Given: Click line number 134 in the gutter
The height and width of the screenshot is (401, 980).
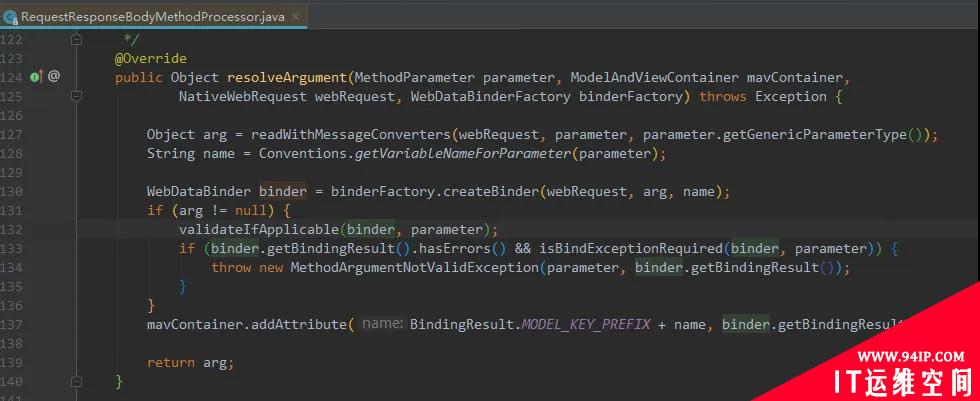Looking at the screenshot, I should [x=12, y=267].
